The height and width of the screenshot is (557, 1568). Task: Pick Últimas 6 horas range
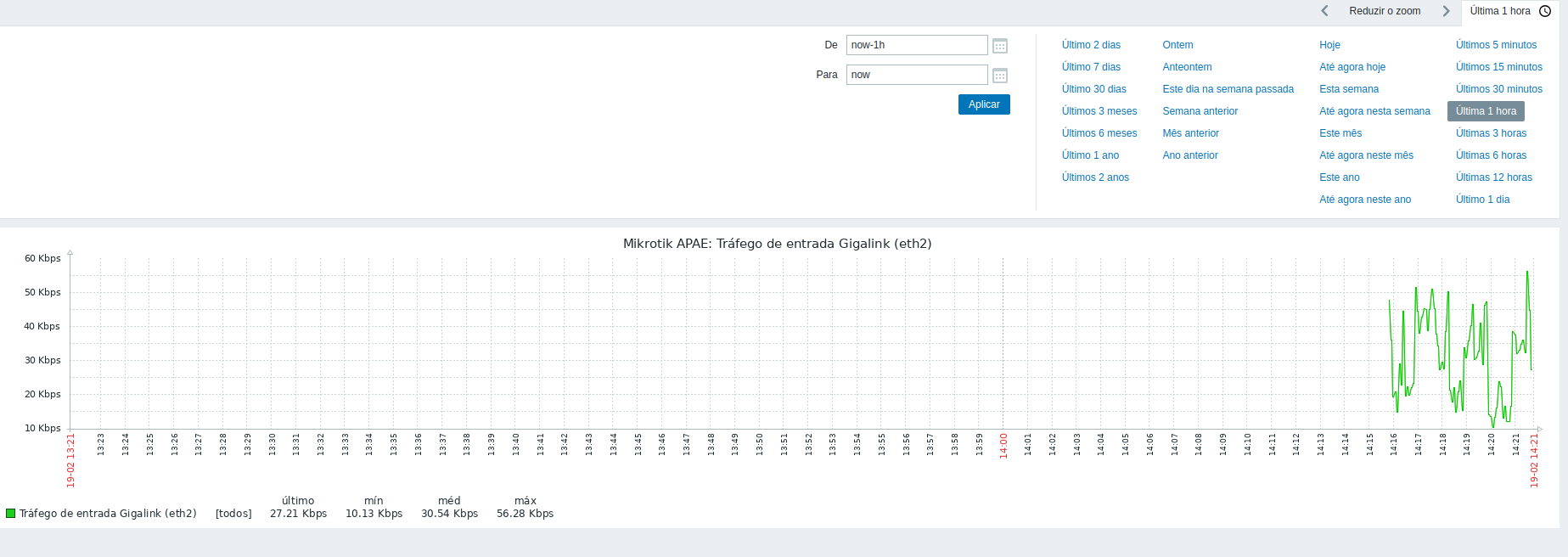click(x=1491, y=155)
